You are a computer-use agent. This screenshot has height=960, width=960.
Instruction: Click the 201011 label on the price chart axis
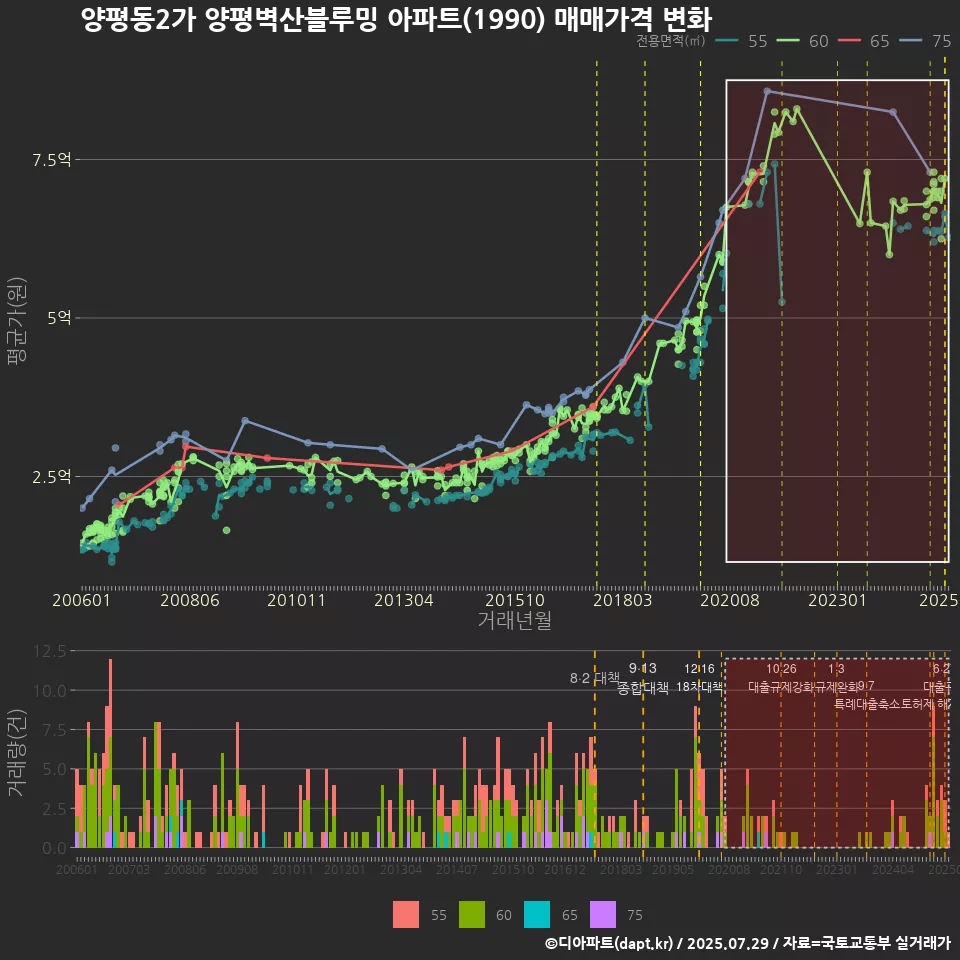pyautogui.click(x=296, y=600)
